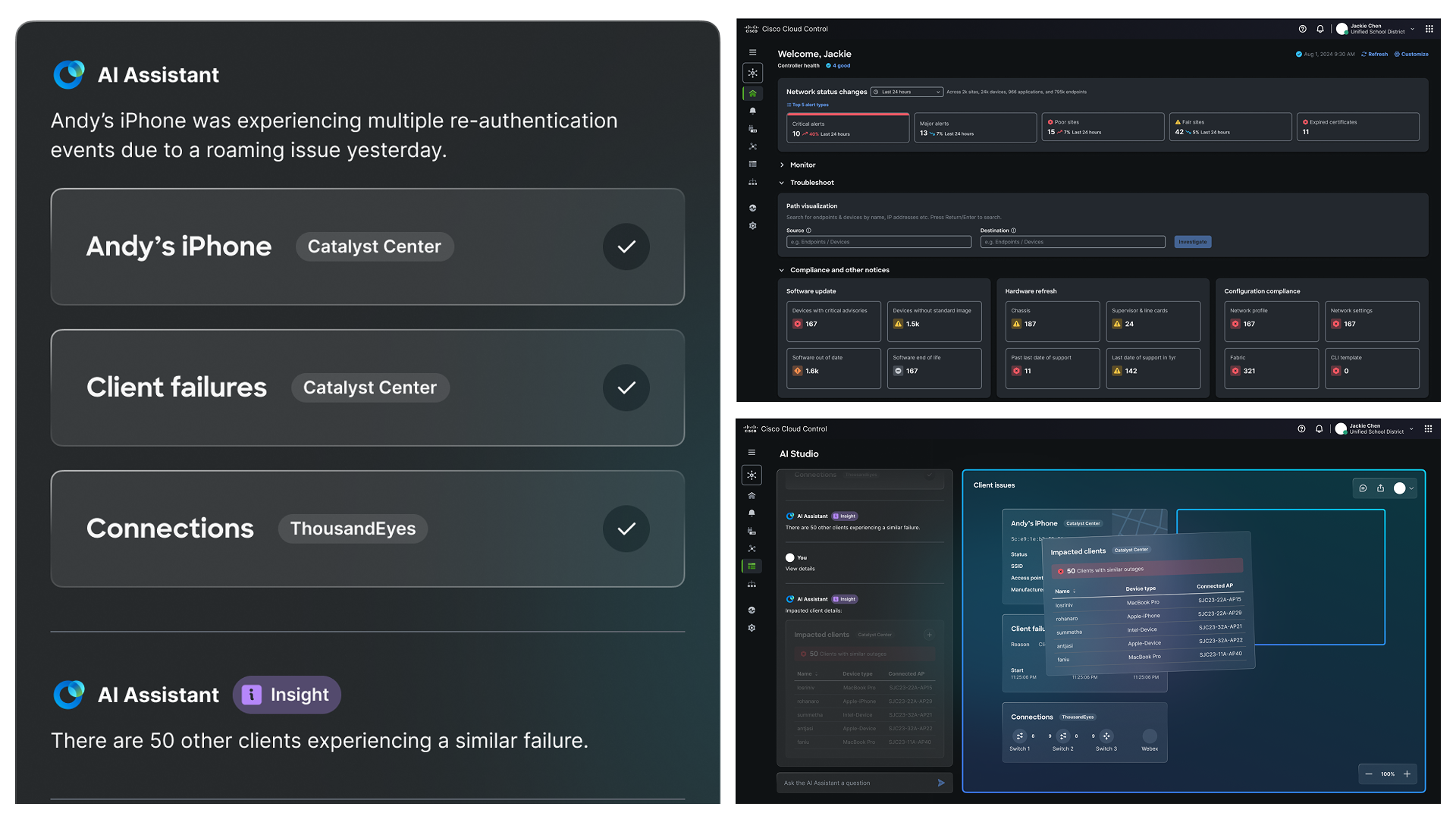Viewport: 1456px width, 819px height.
Task: Click the share icon in Client issues toolbar
Action: [1381, 488]
